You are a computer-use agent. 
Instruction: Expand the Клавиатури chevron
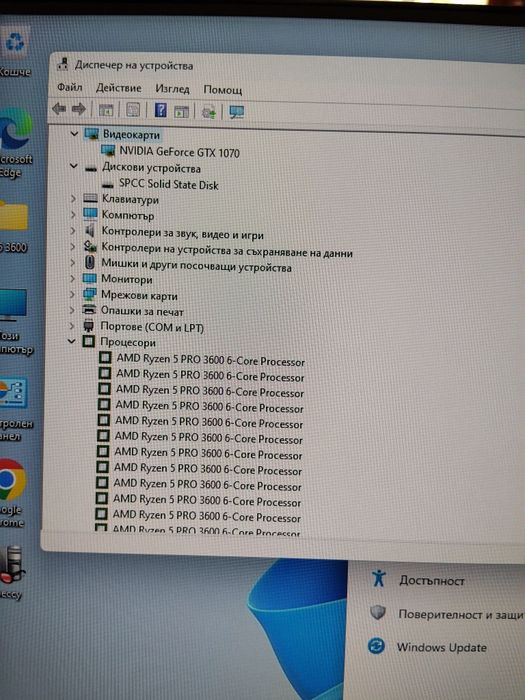tap(73, 198)
